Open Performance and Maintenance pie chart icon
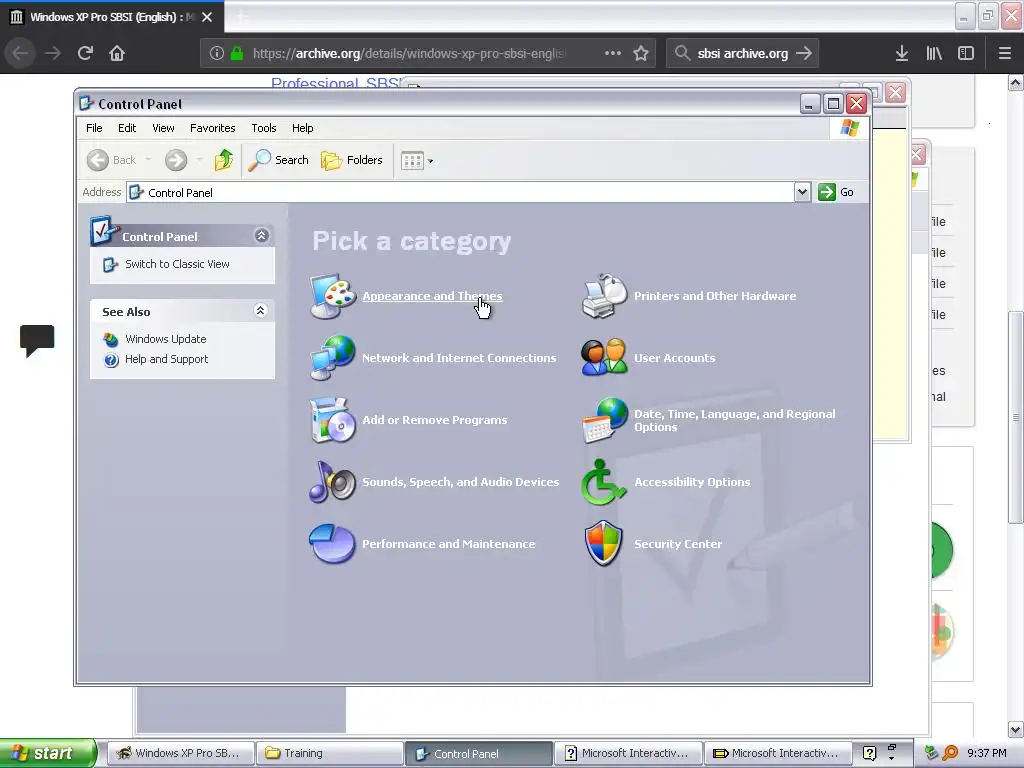Image resolution: width=1024 pixels, height=768 pixels. [332, 543]
